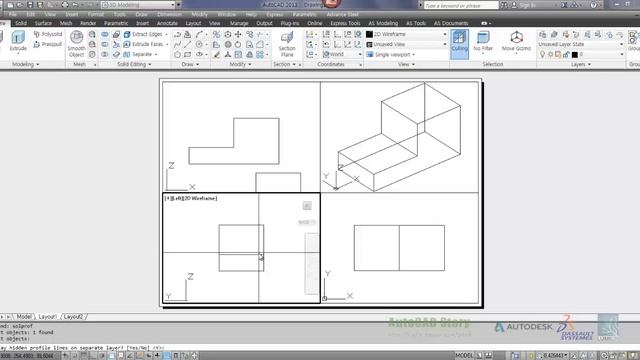
Task: Open the World coordinates dropdown
Action: pyautogui.click(x=342, y=54)
